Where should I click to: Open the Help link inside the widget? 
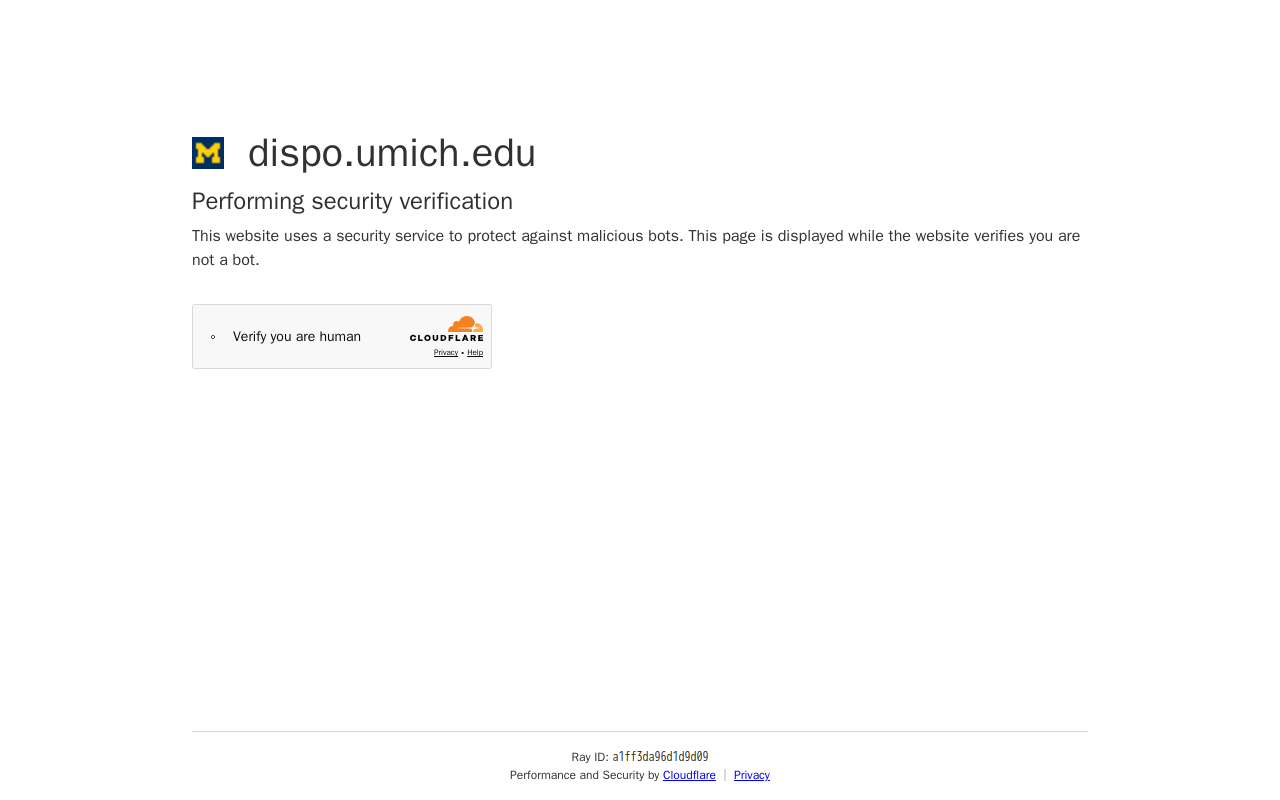coord(475,353)
